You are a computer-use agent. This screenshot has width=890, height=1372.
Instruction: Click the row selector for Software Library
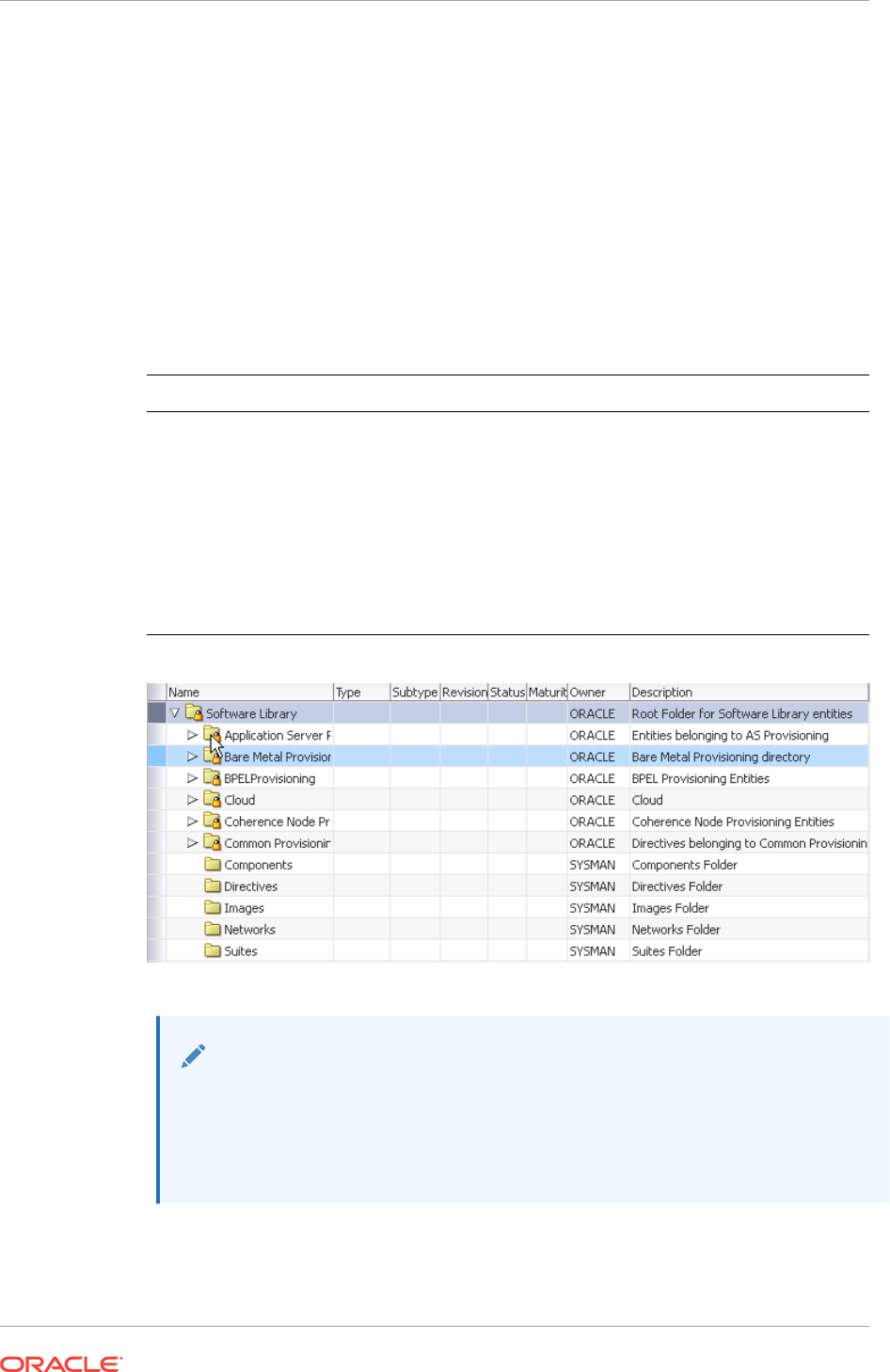pyautogui.click(x=156, y=713)
